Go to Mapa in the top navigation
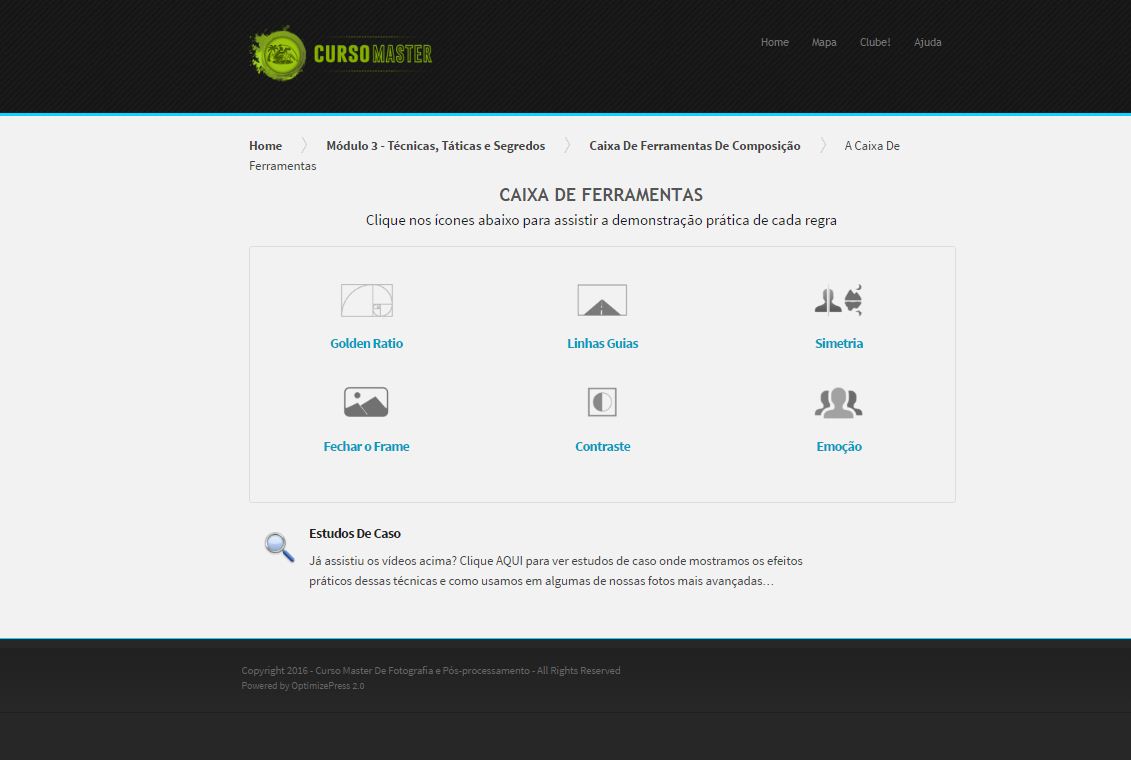This screenshot has width=1131, height=760. 824,42
